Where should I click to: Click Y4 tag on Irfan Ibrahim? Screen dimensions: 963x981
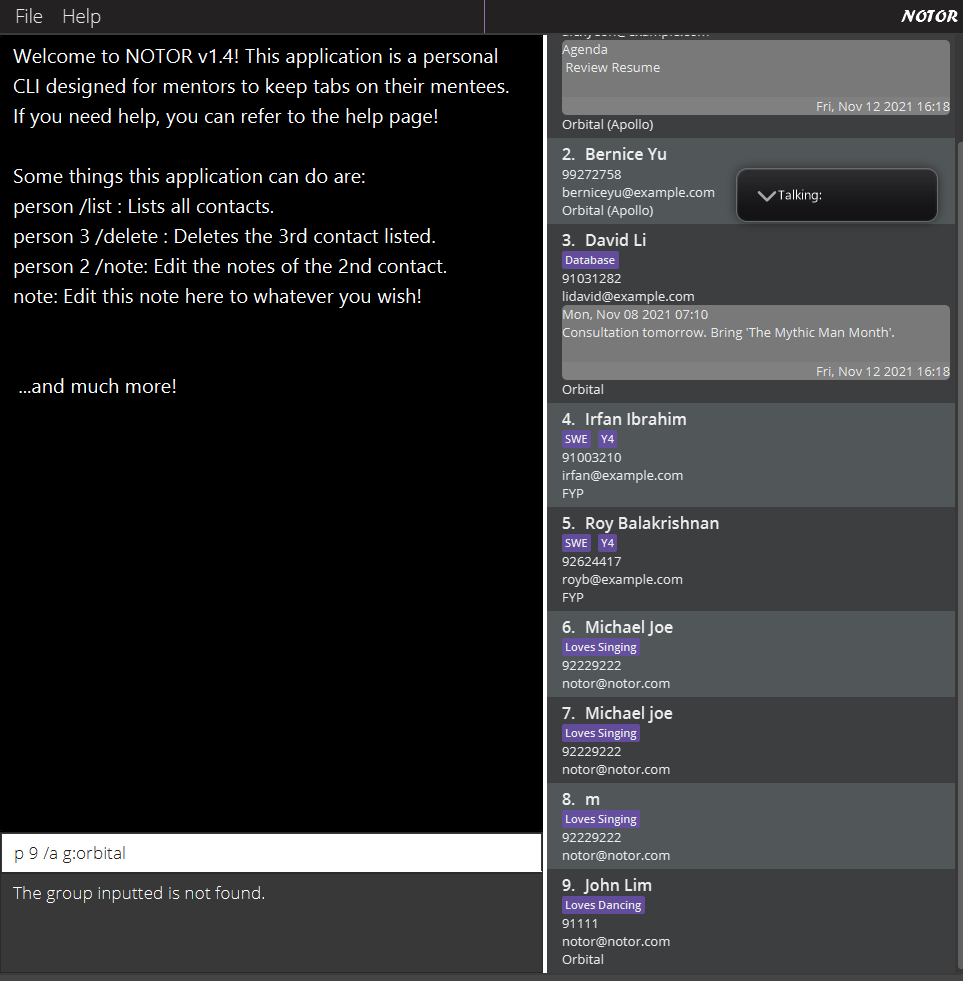coord(607,439)
